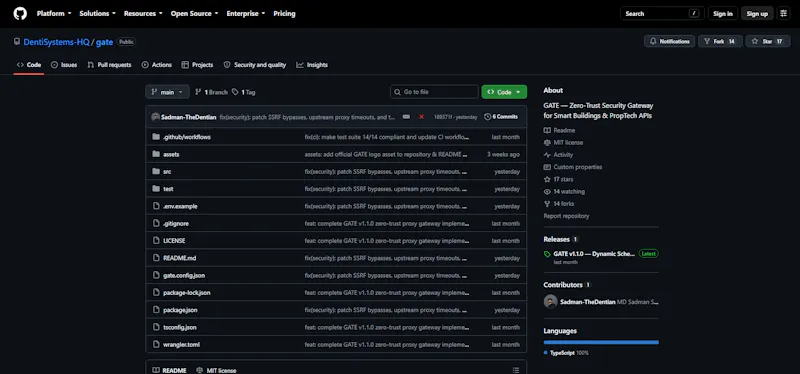Image resolution: width=800 pixels, height=374 pixels.
Task: Click the README.md file icon
Action: [x=156, y=258]
